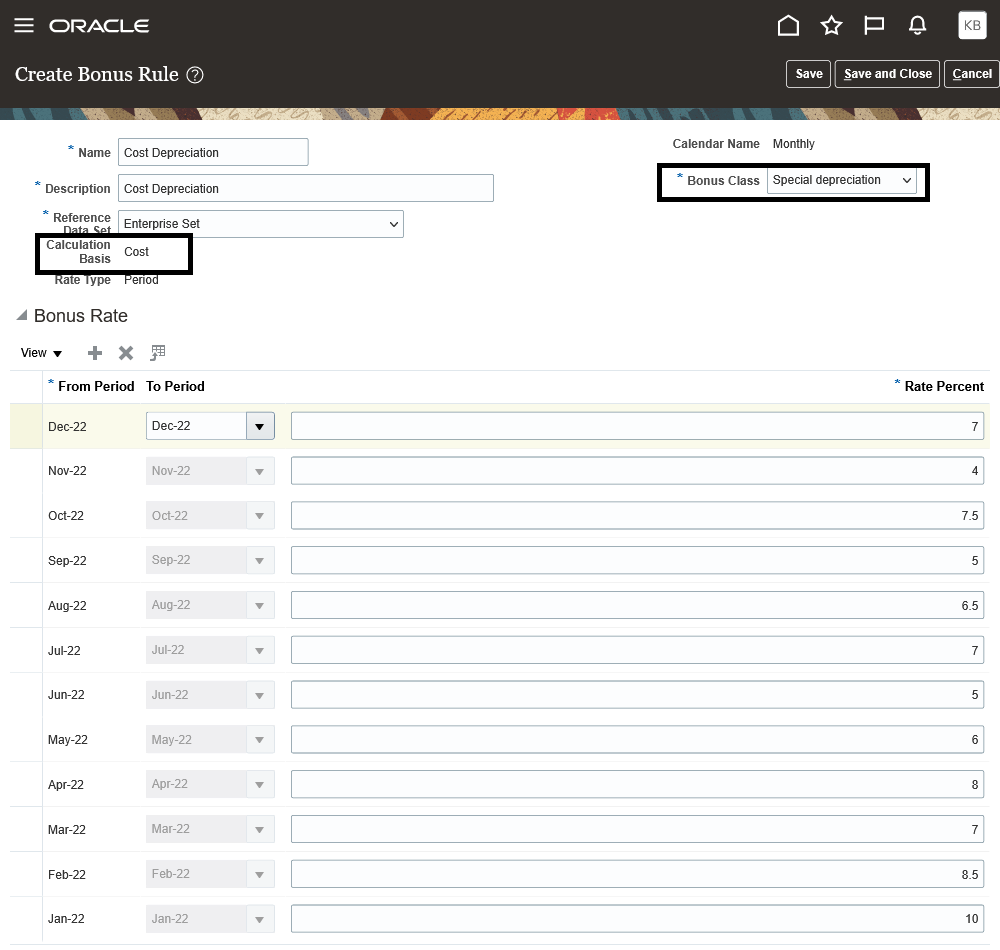Cancel the bonus rule creation
The image size is (1000, 950).
click(971, 74)
